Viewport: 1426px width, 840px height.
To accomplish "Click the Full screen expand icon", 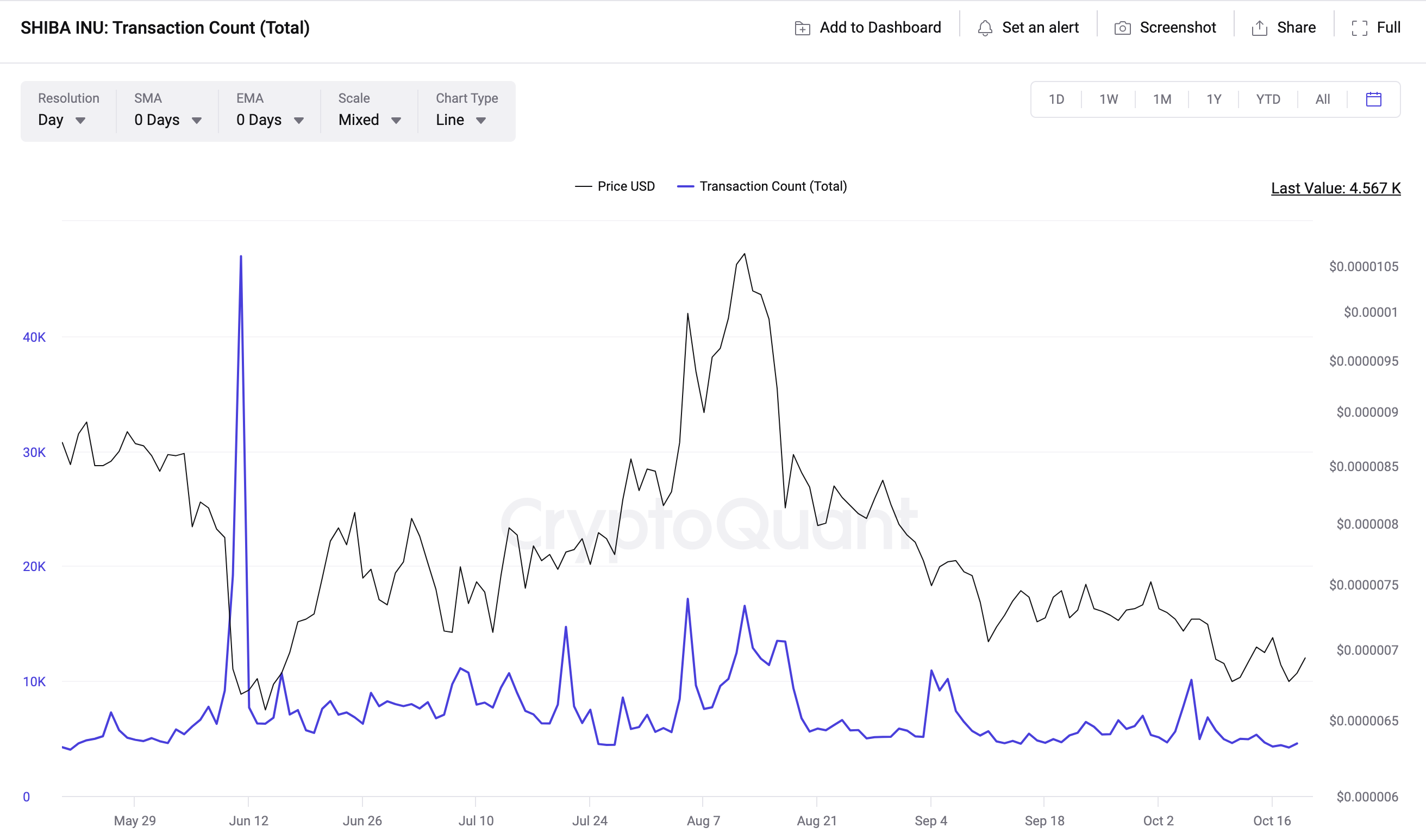I will point(1359,28).
